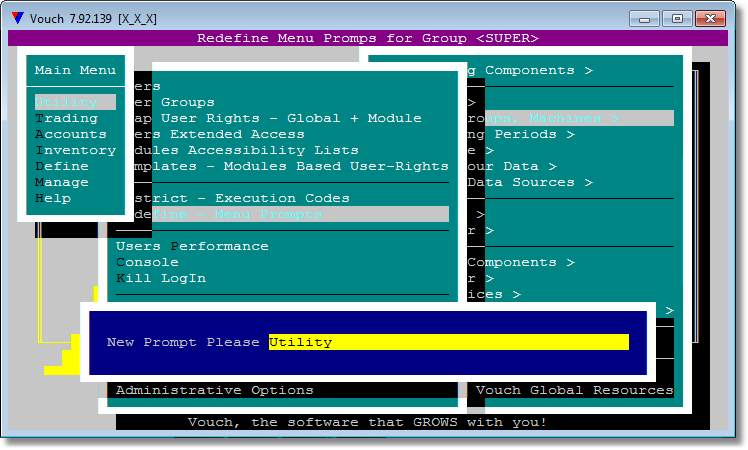
Task: Choose Kill LogIn menu entry
Action: (x=161, y=278)
